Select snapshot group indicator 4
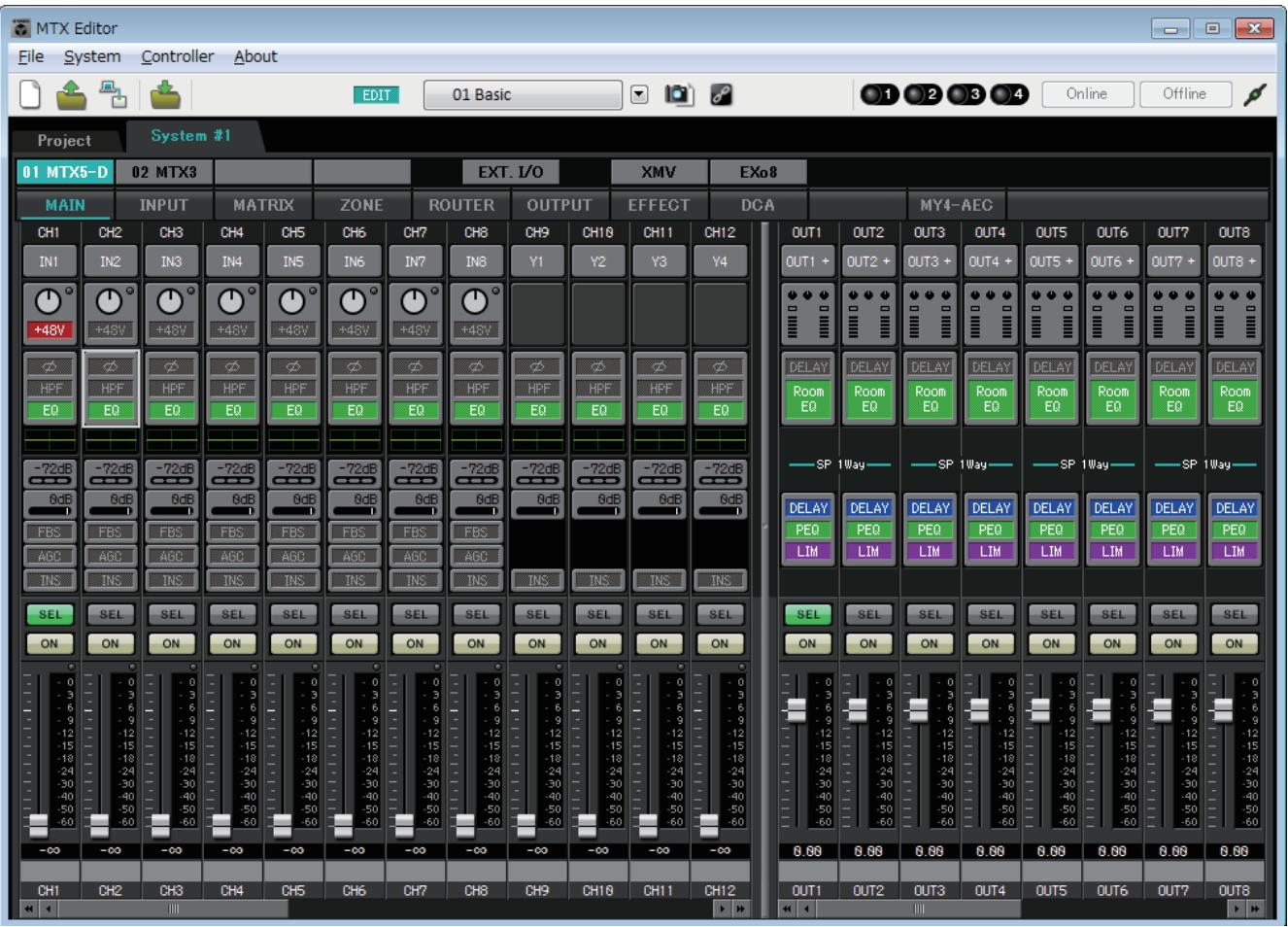Viewport: 1288px width, 927px height. pyautogui.click(x=1008, y=94)
